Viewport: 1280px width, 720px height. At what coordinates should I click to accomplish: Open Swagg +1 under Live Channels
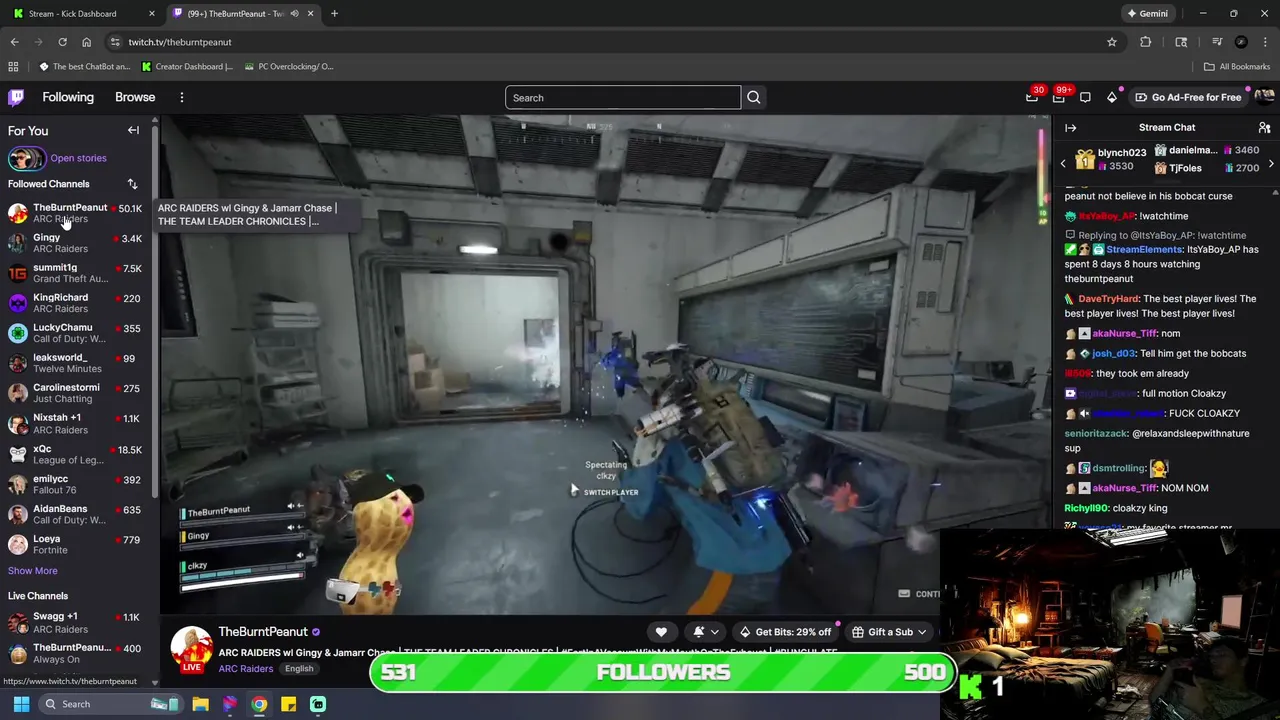pyautogui.click(x=78, y=622)
